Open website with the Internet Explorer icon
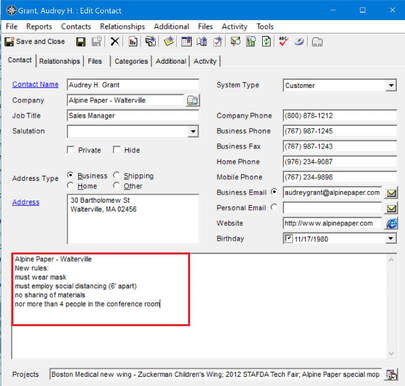The height and width of the screenshot is (386, 405). 391,223
